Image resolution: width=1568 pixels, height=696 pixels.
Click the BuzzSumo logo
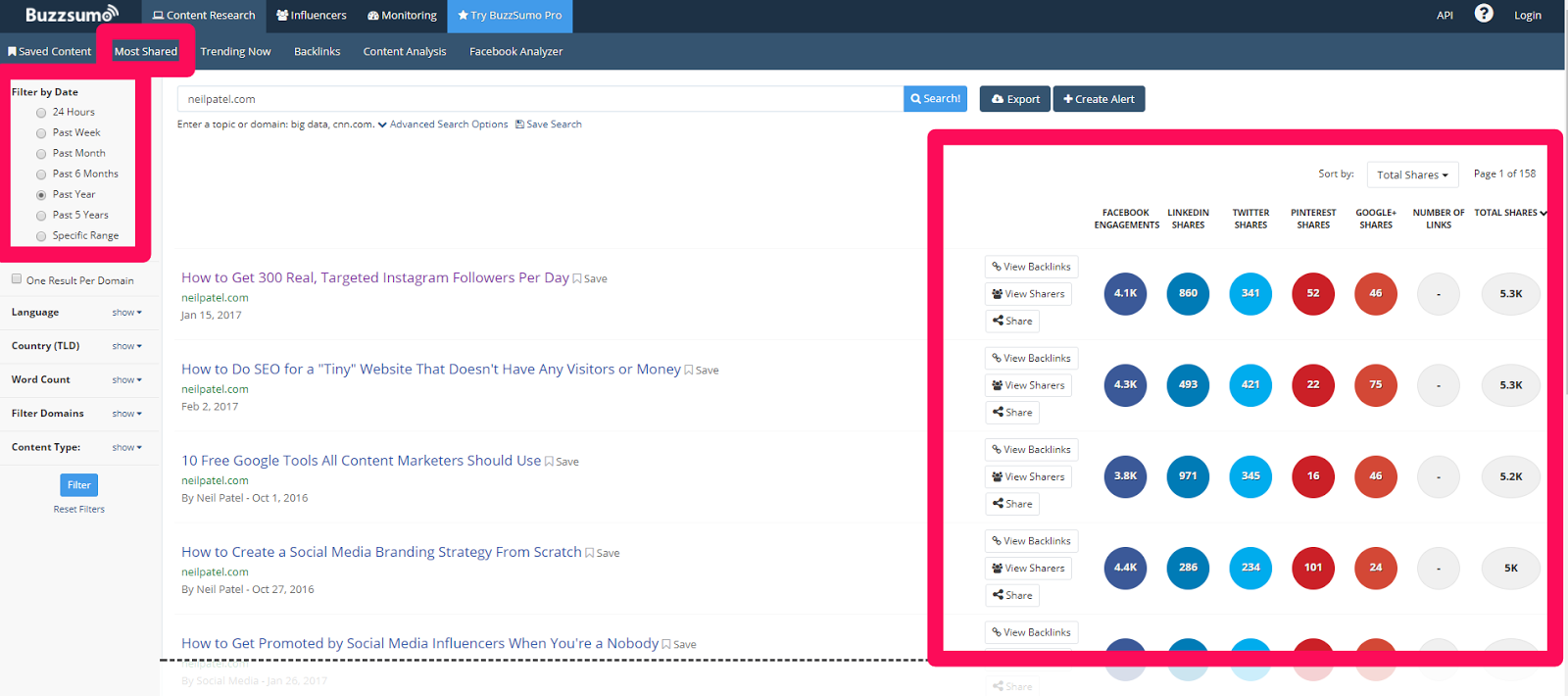click(71, 15)
